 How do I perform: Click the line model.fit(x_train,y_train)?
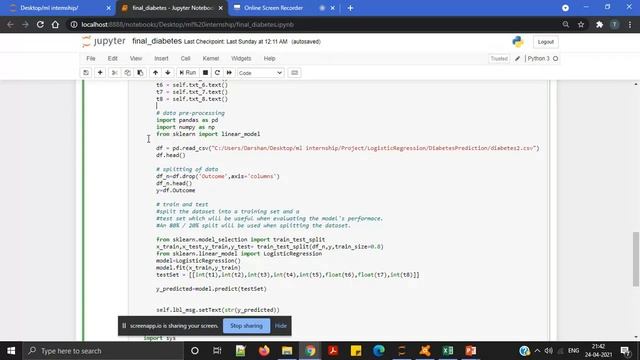click(198, 268)
